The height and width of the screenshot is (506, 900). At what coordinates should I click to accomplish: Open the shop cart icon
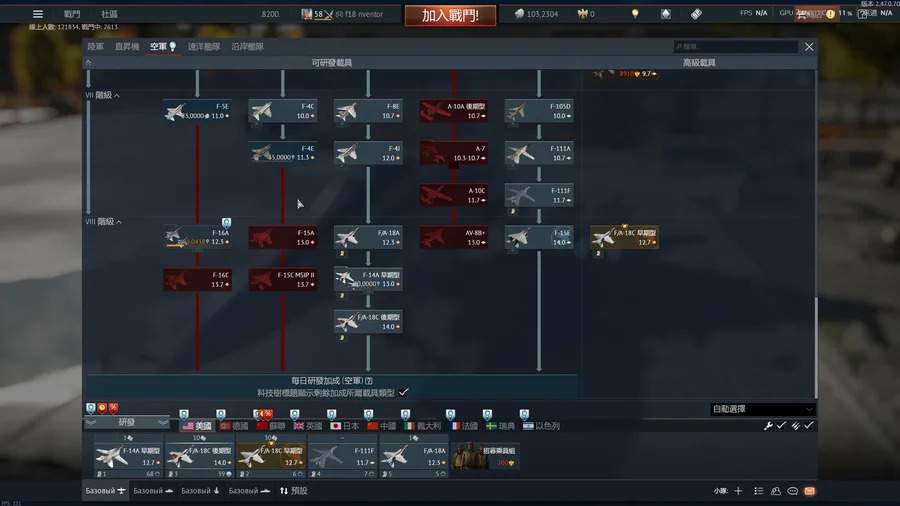pyautogui.click(x=802, y=14)
